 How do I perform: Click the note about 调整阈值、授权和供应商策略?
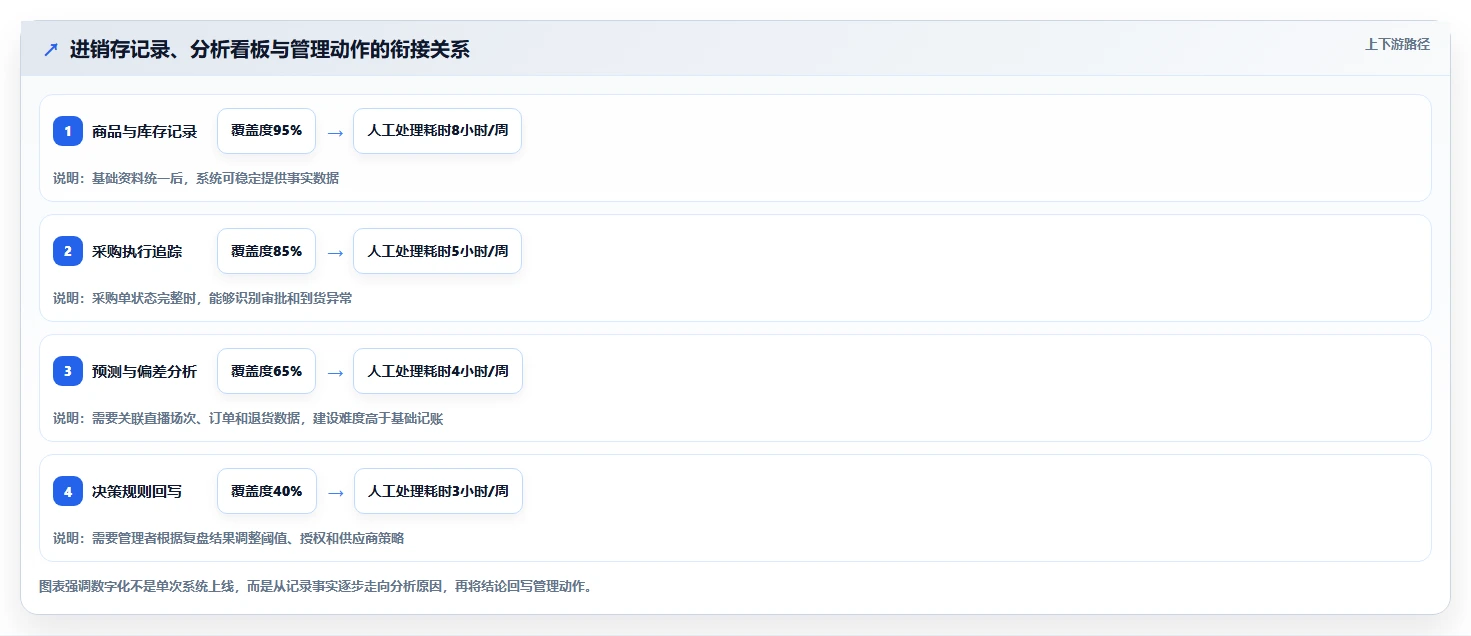pyautogui.click(x=228, y=538)
